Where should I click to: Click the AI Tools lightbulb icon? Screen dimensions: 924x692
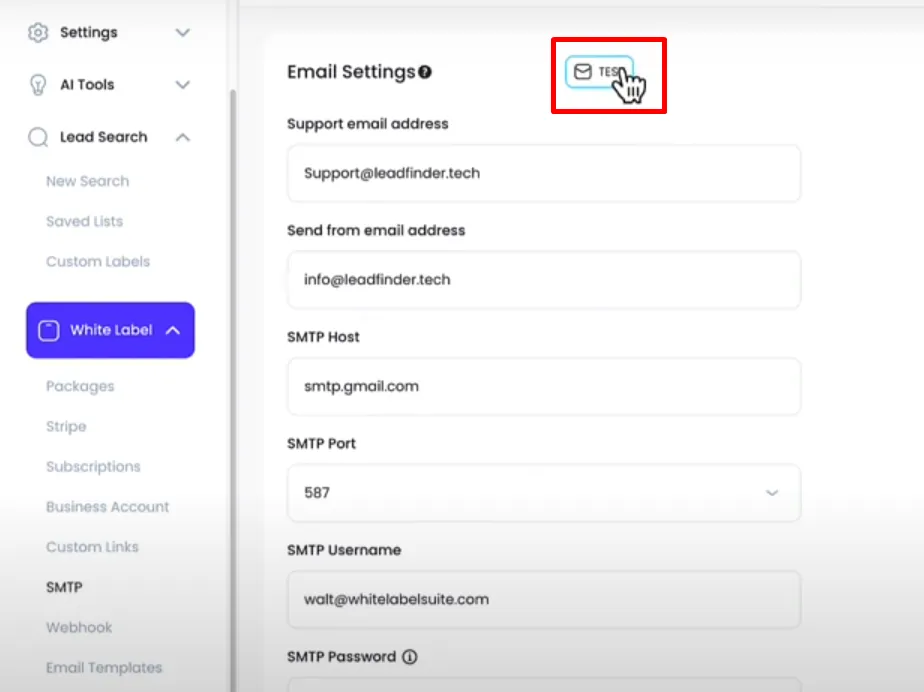coord(38,85)
